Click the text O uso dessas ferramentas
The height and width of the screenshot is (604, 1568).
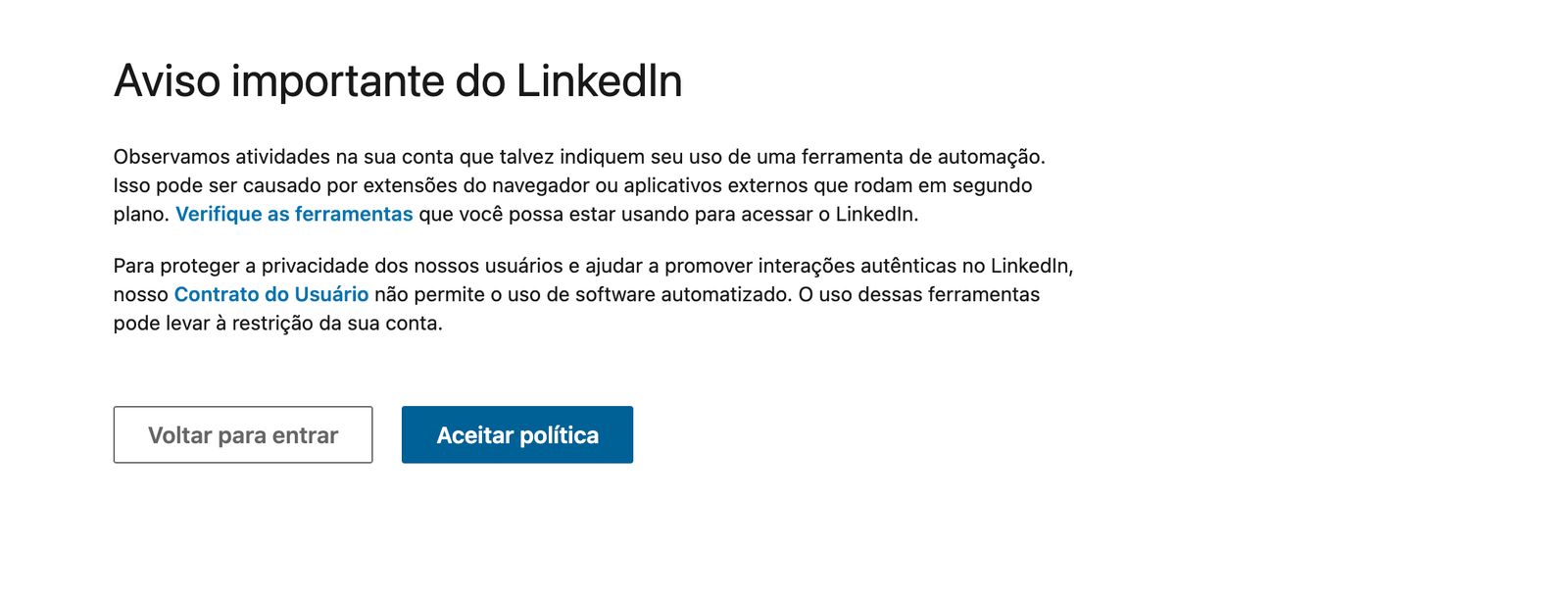click(x=918, y=294)
